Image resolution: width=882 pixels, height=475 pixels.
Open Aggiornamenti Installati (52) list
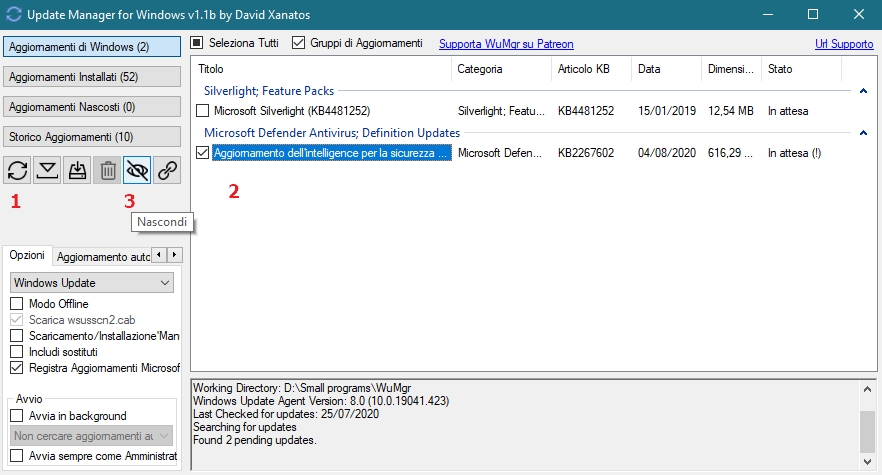click(92, 77)
